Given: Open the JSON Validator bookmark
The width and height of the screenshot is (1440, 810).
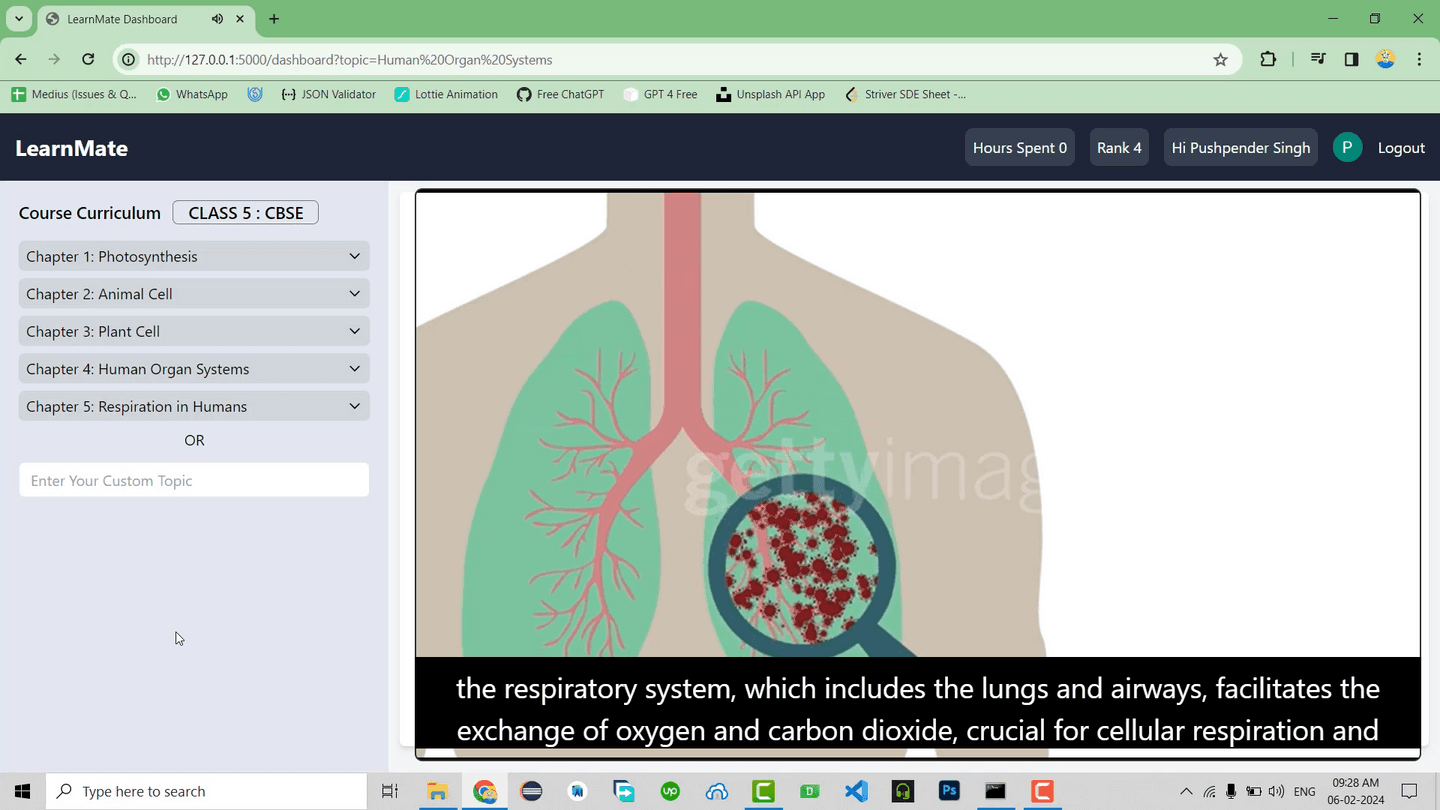Looking at the screenshot, I should [329, 94].
